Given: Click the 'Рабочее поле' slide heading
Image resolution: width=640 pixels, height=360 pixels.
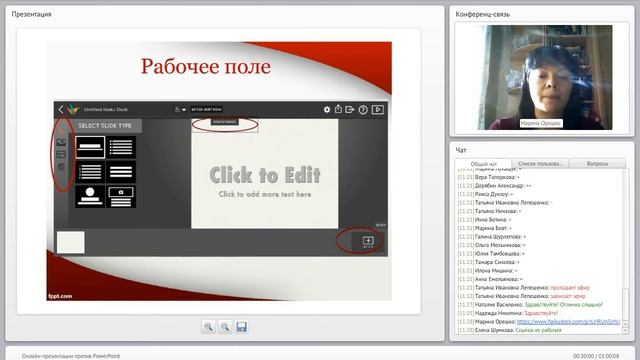Looking at the screenshot, I should click(206, 66).
